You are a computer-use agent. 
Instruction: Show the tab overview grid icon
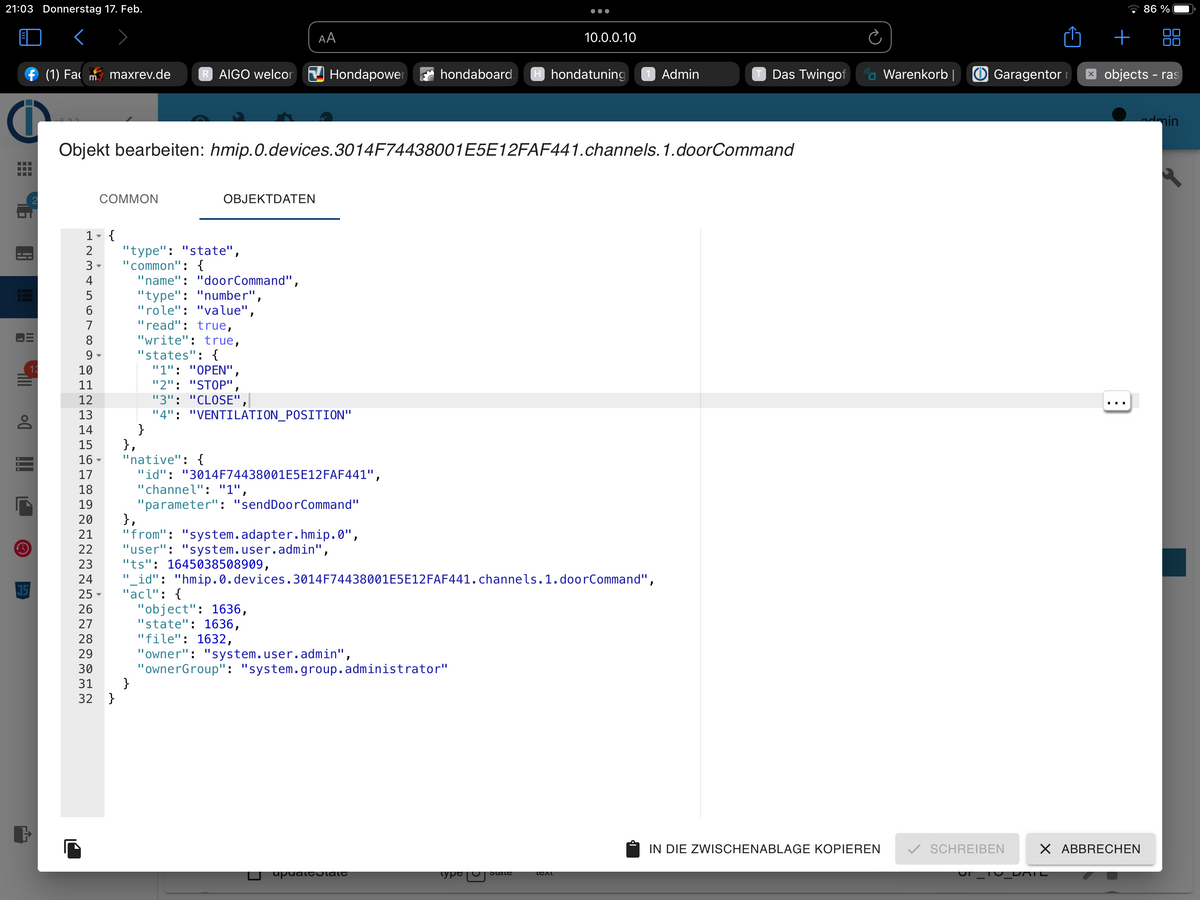(1171, 37)
